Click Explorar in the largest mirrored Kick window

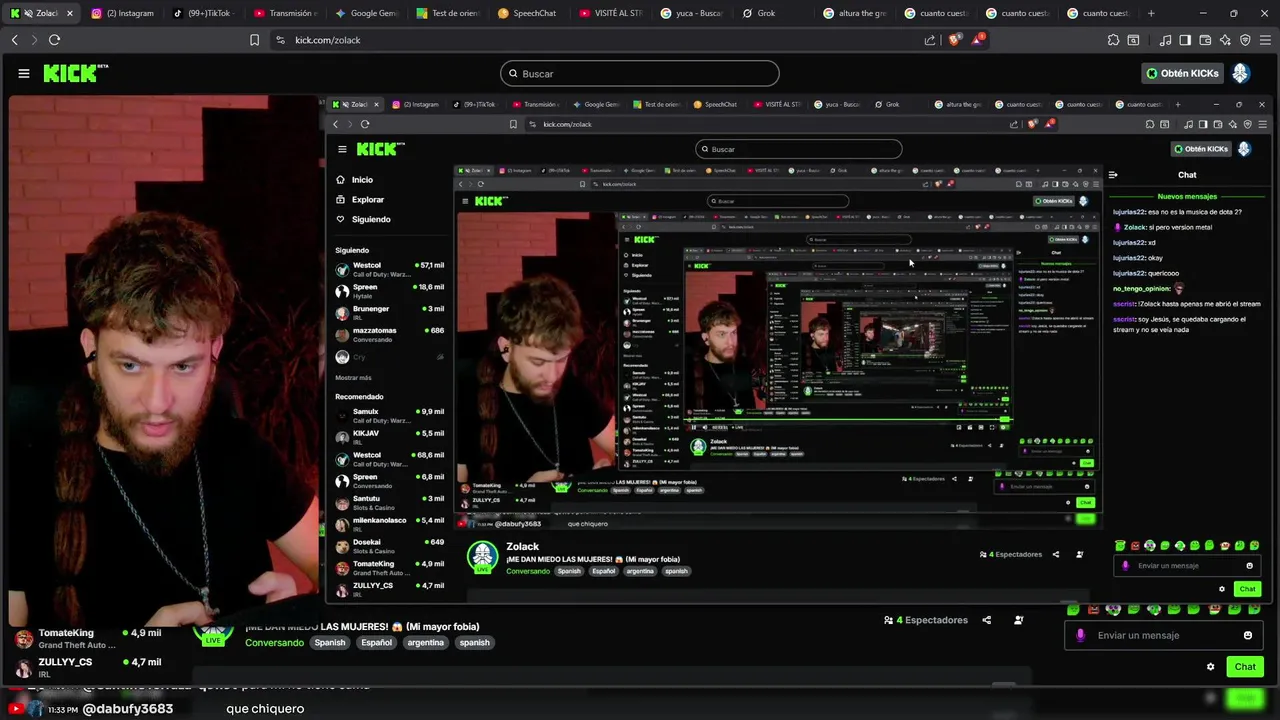click(360, 200)
